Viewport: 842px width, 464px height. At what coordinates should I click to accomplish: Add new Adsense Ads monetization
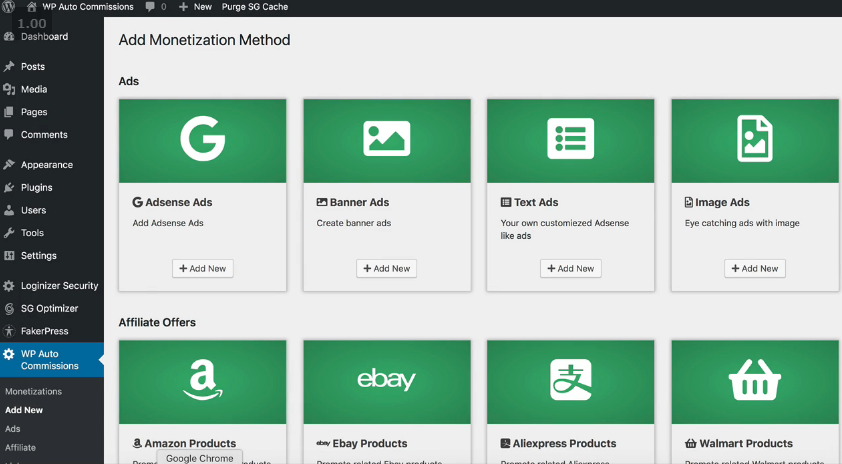[x=202, y=269]
